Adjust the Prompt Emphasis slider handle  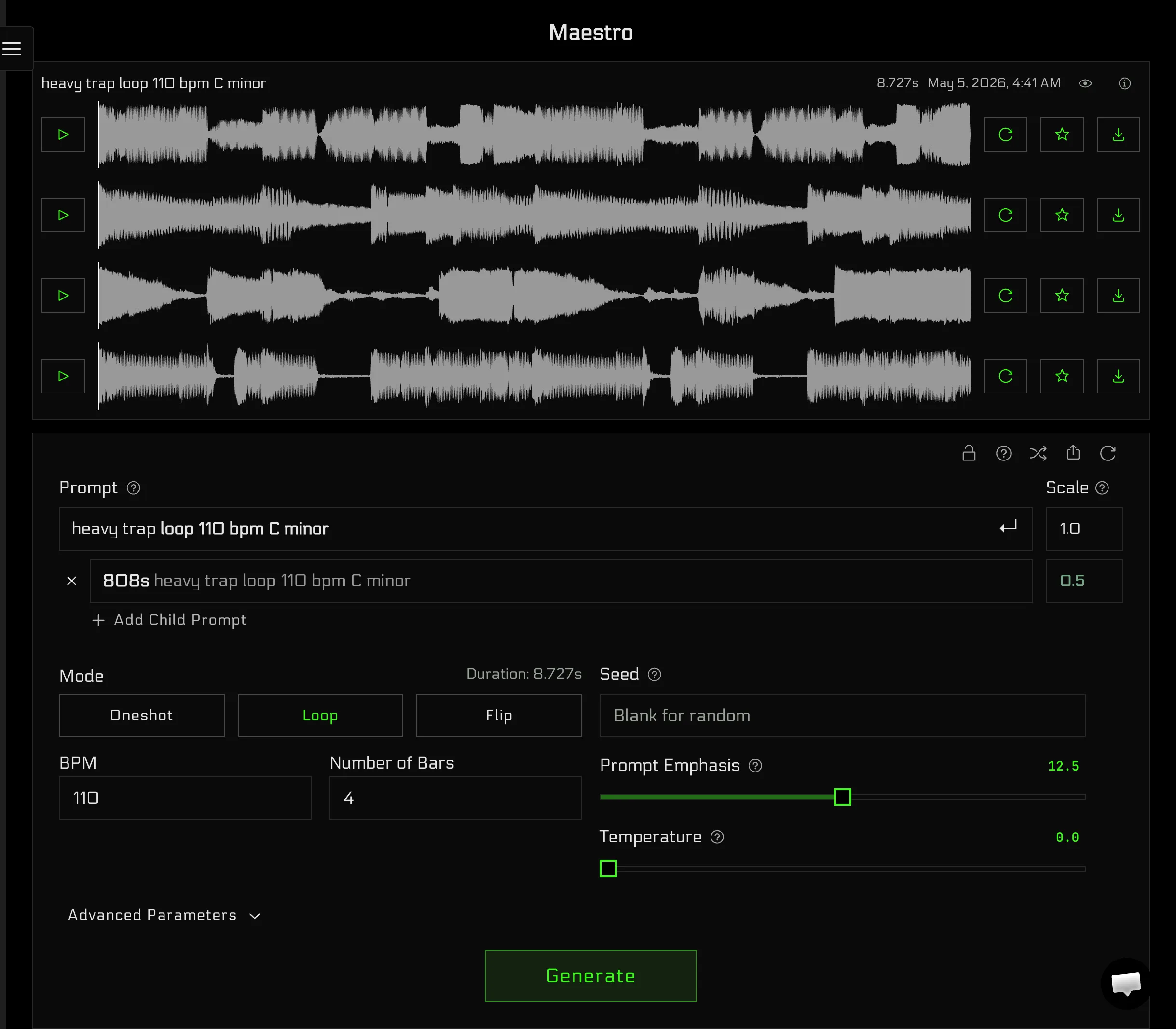point(842,797)
